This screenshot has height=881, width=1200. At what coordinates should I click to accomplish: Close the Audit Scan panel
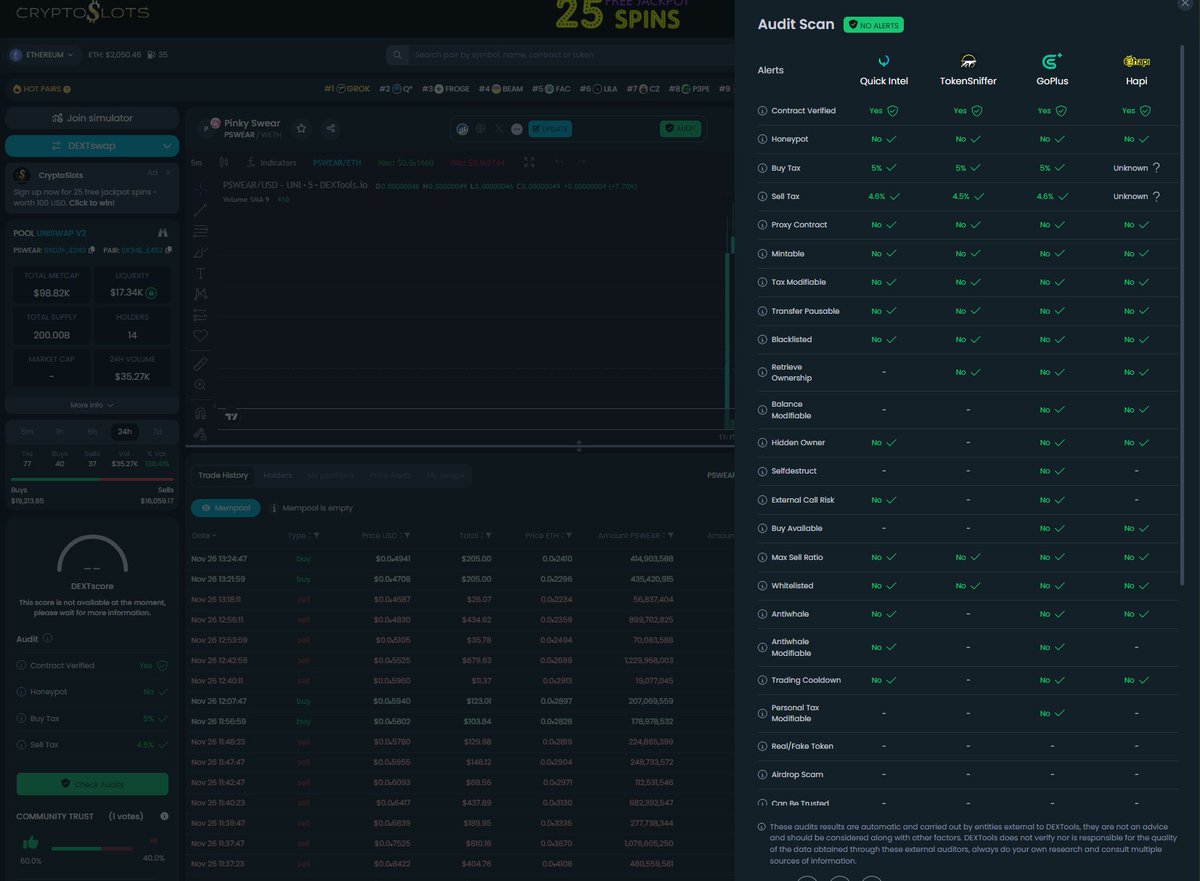(x=1186, y=4)
